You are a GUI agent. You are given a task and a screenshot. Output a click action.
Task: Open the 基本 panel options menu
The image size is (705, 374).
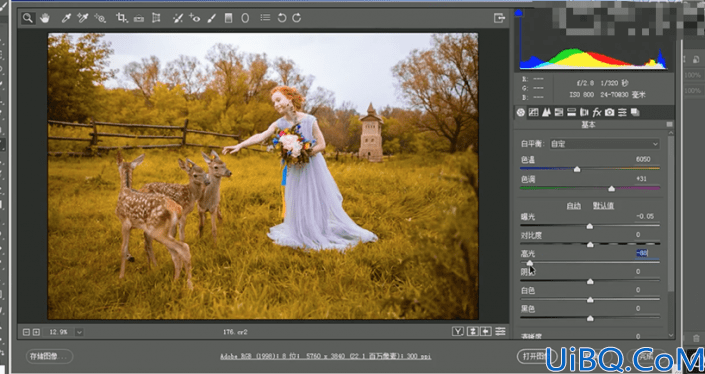click(669, 125)
